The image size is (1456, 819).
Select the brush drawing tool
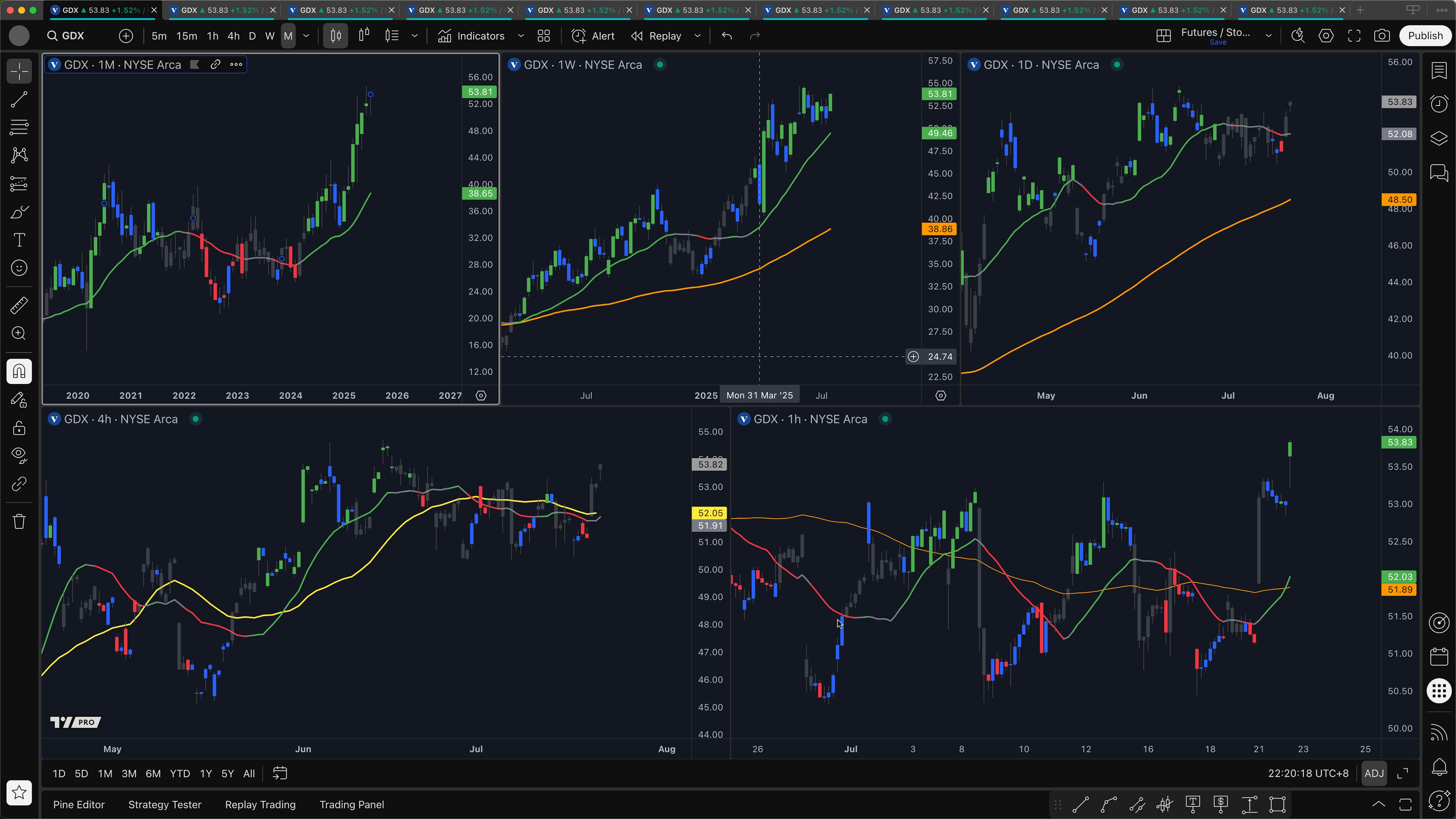(19, 212)
